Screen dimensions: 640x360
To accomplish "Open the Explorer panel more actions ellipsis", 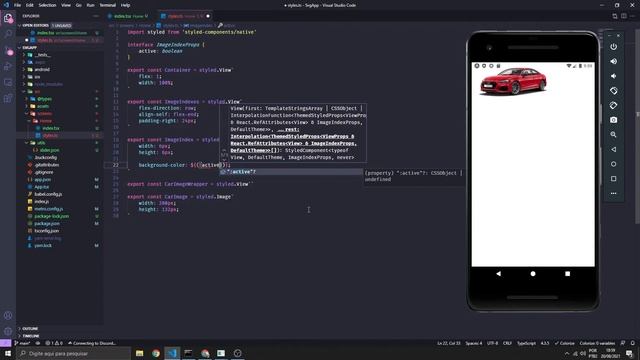I will coord(96,16).
